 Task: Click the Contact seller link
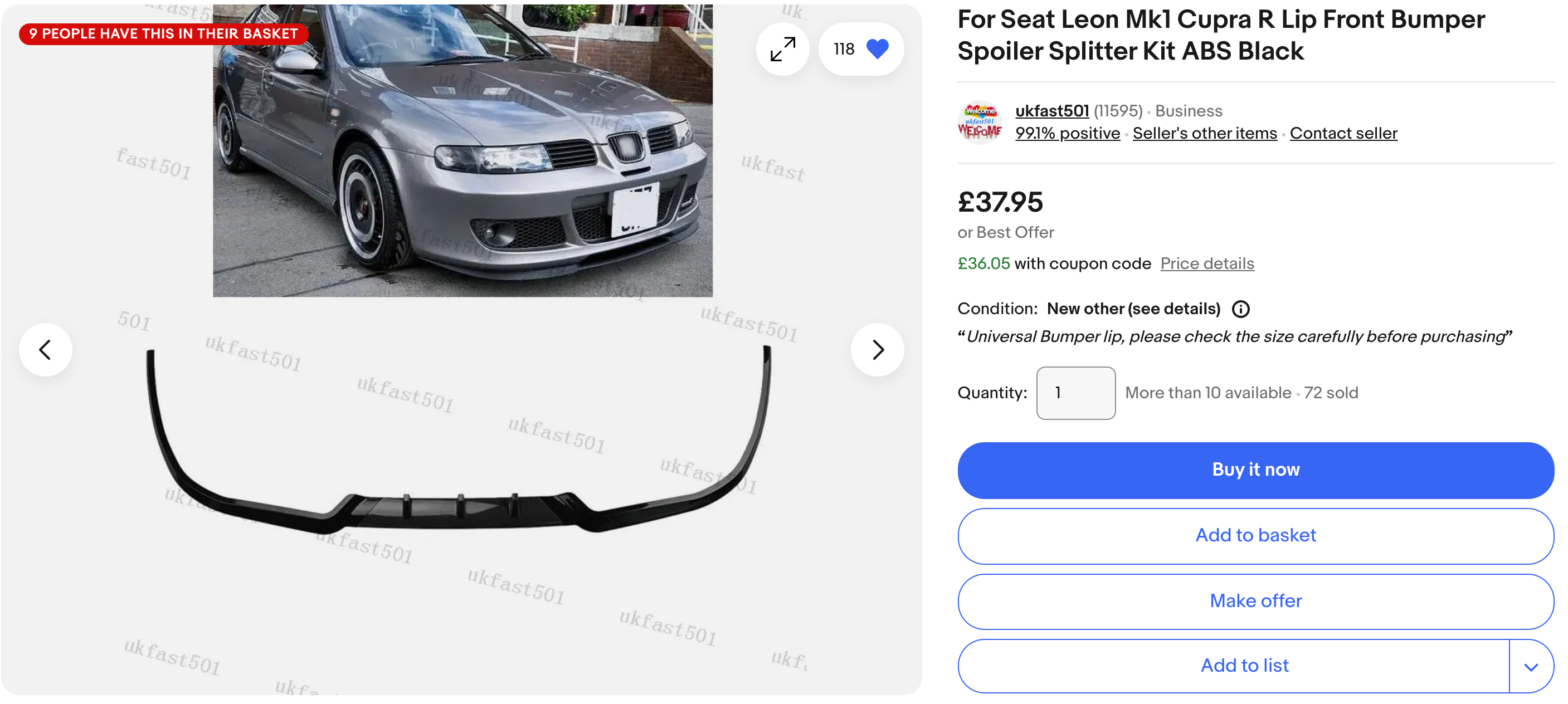tap(1343, 133)
